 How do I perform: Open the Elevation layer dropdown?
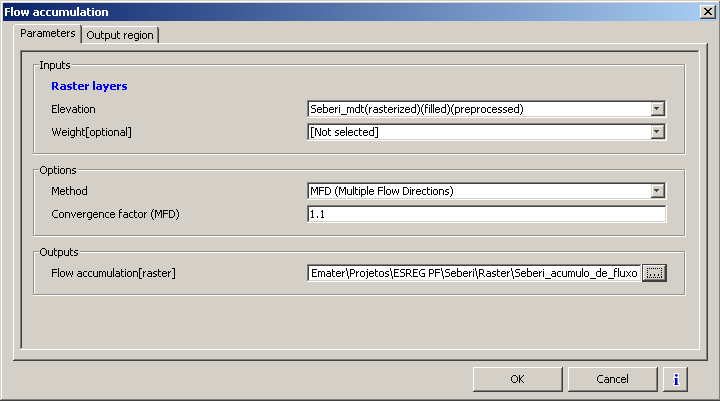(657, 109)
